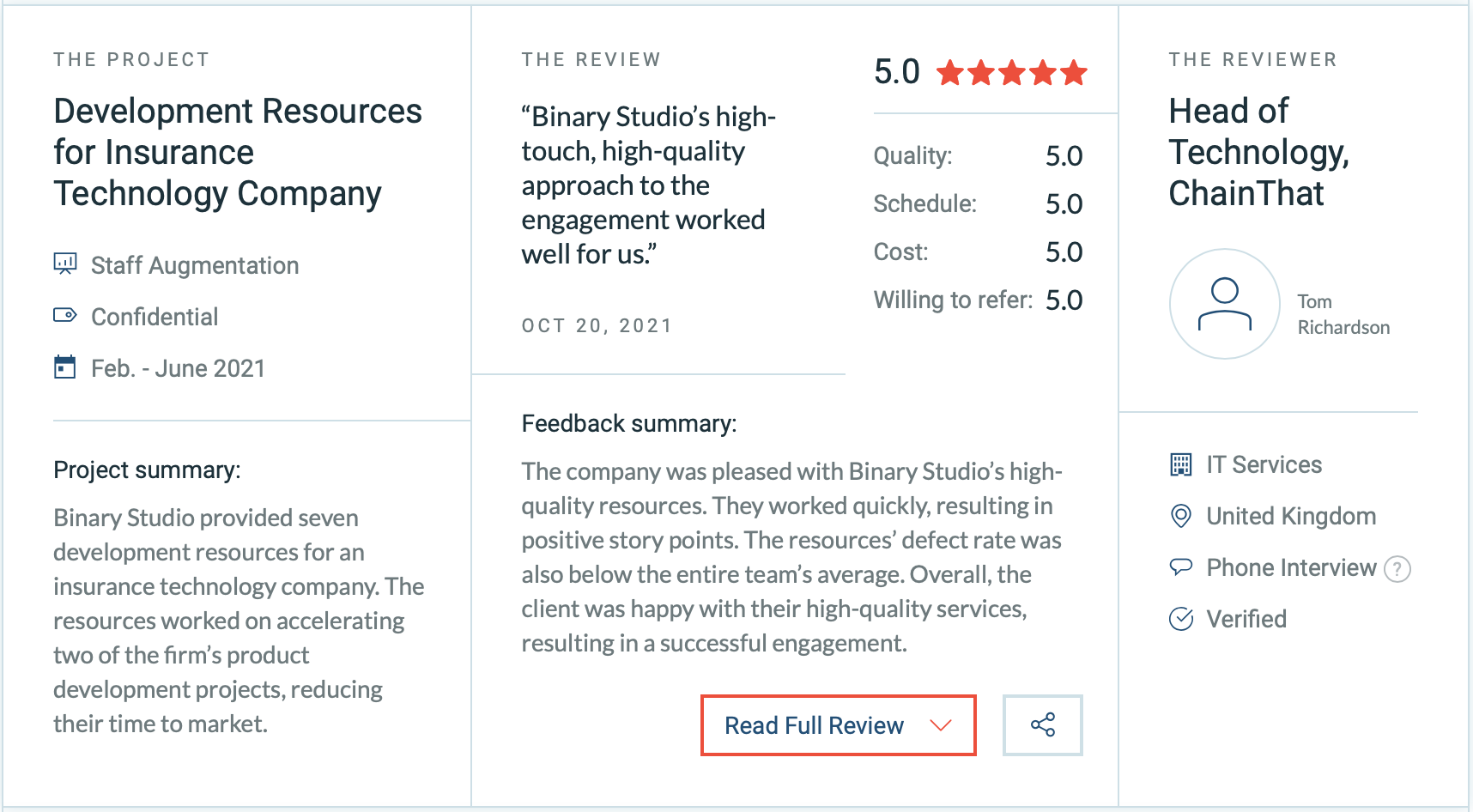Click the Verified checkmark icon

click(1181, 619)
